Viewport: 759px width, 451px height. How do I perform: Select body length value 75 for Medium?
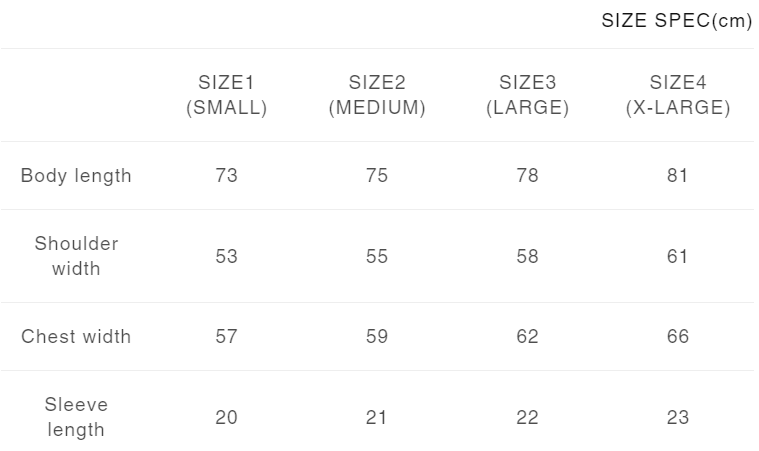pyautogui.click(x=377, y=176)
